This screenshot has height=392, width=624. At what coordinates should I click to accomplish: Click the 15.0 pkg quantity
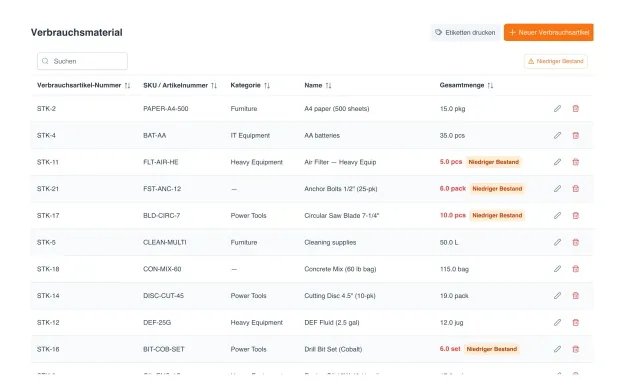coord(452,109)
